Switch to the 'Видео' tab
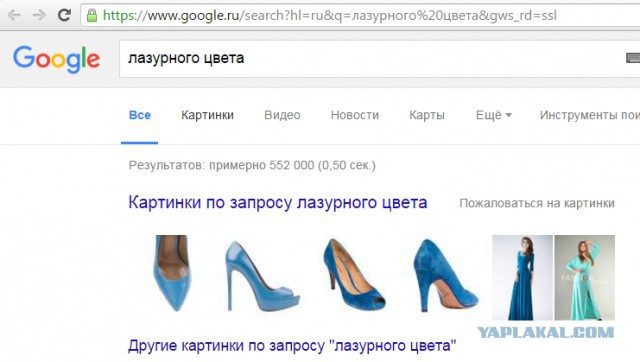This screenshot has height=362, width=640. tap(282, 115)
